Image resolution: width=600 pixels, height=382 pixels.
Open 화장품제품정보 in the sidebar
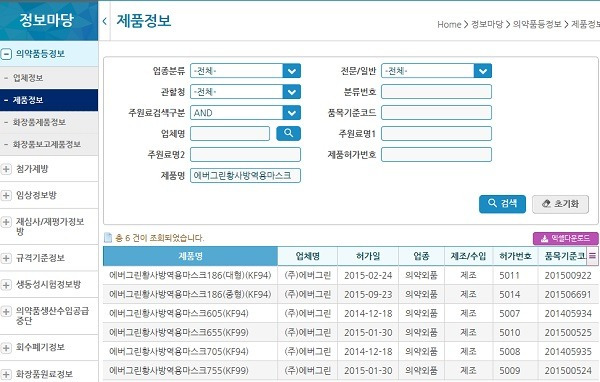(49, 122)
